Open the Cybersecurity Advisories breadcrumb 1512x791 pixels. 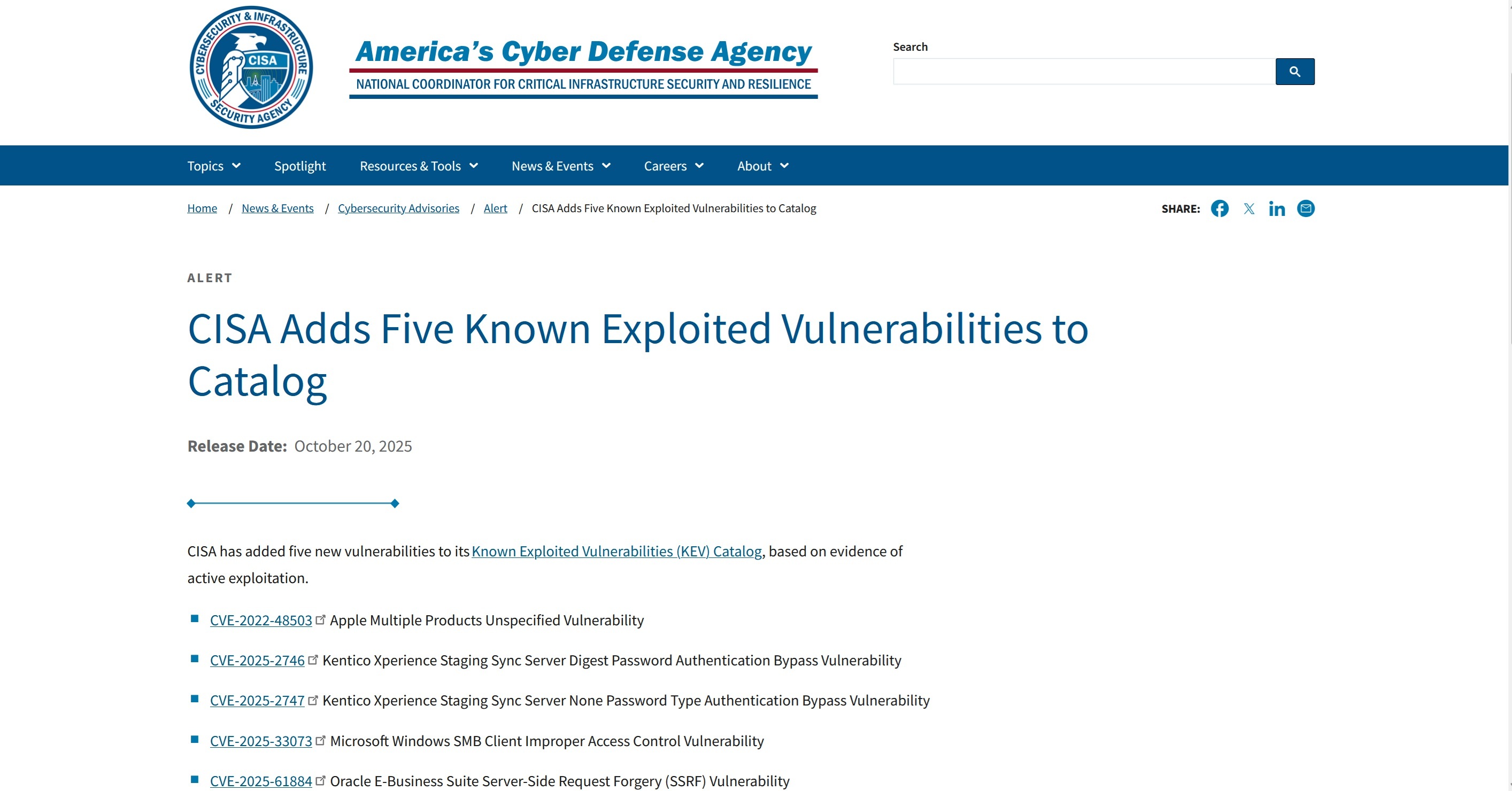pyautogui.click(x=398, y=208)
